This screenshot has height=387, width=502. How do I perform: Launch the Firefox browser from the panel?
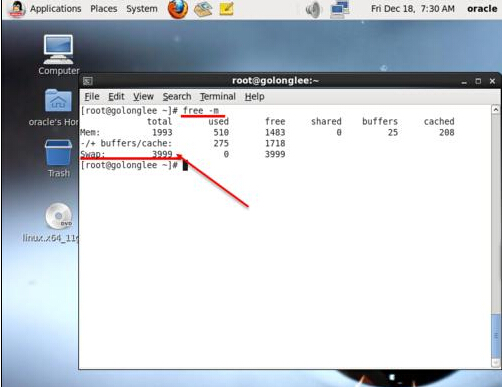[x=178, y=9]
